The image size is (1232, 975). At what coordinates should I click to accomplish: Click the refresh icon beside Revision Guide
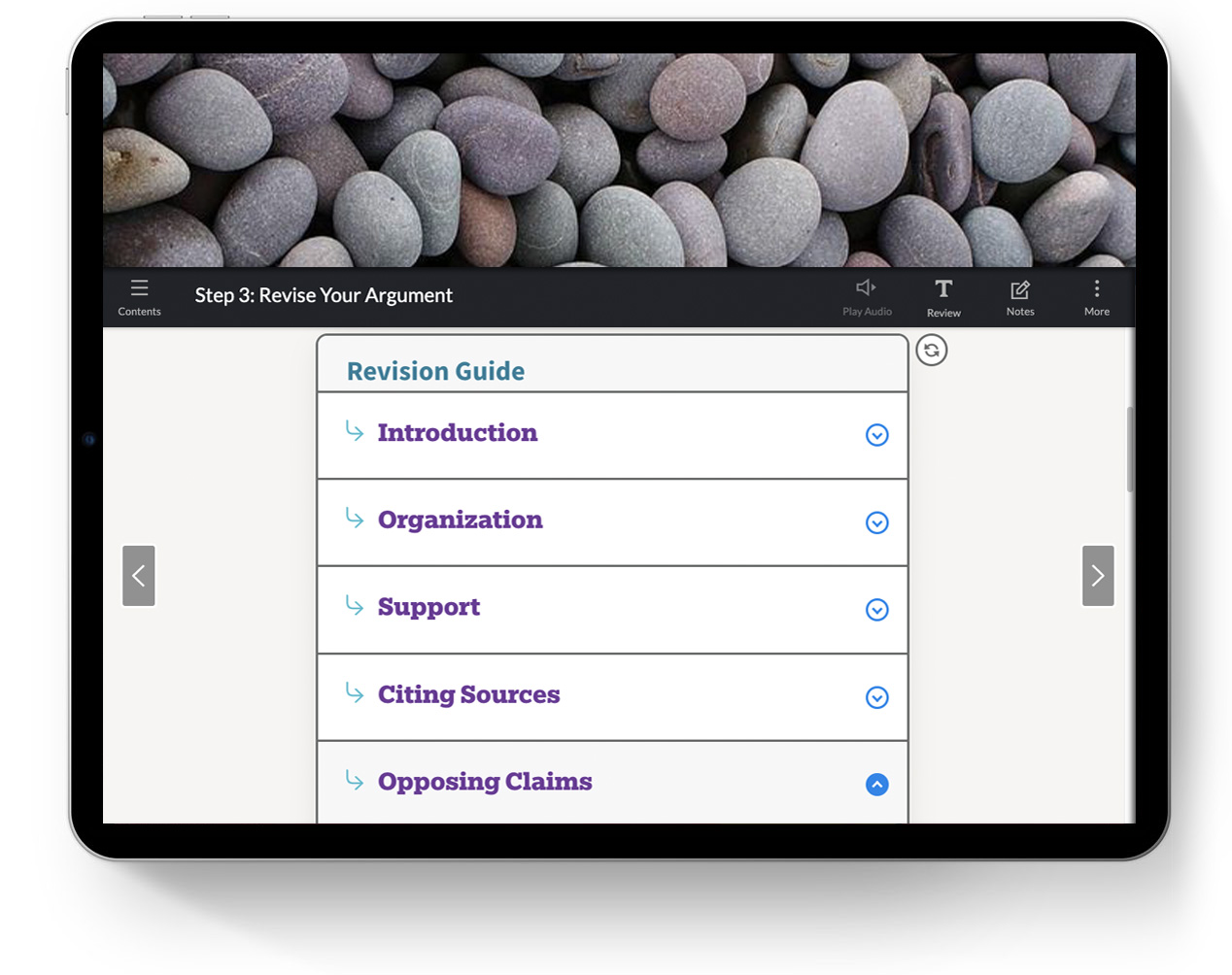pos(932,351)
